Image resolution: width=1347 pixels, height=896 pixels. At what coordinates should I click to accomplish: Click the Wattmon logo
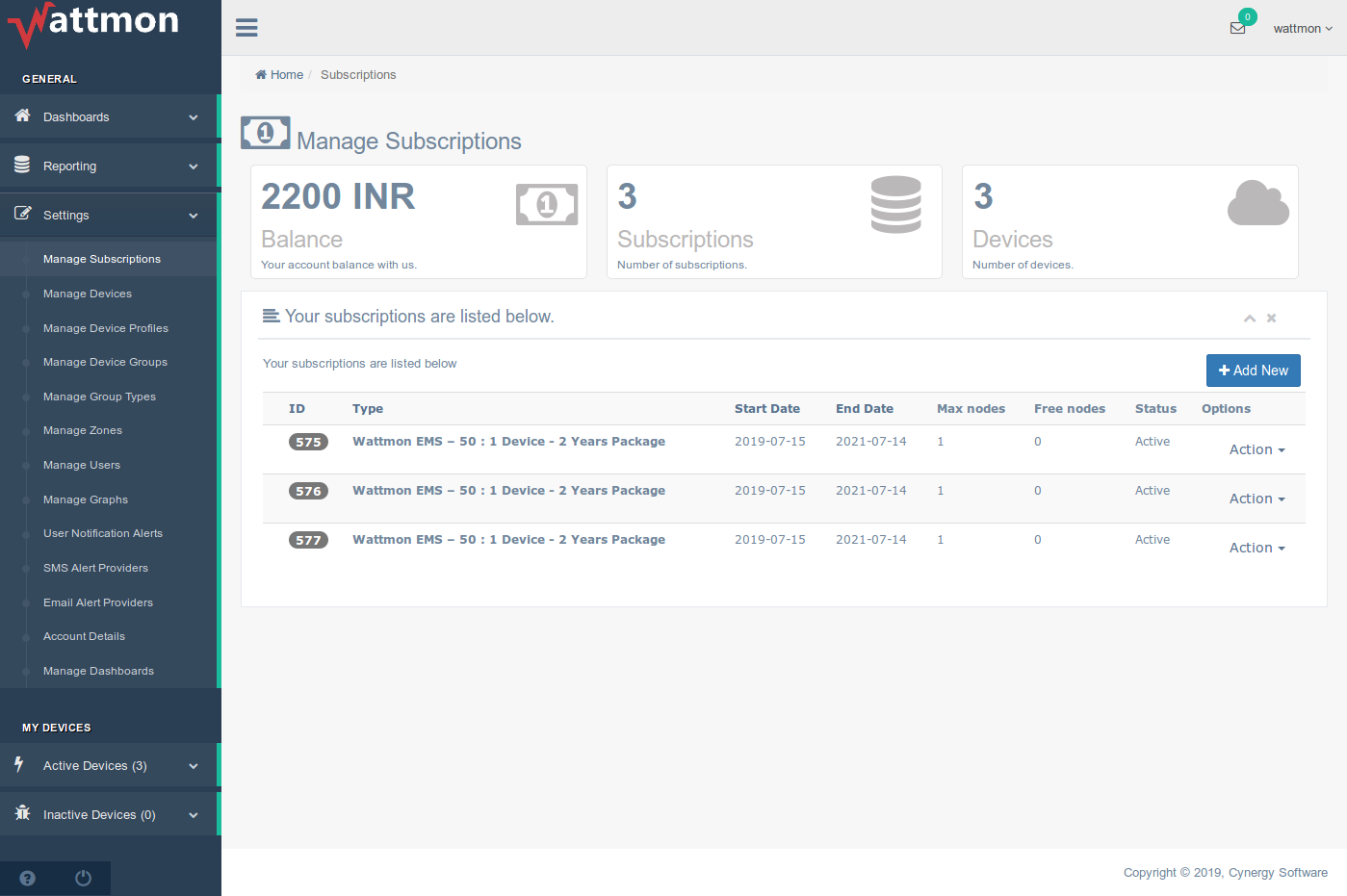pyautogui.click(x=94, y=23)
